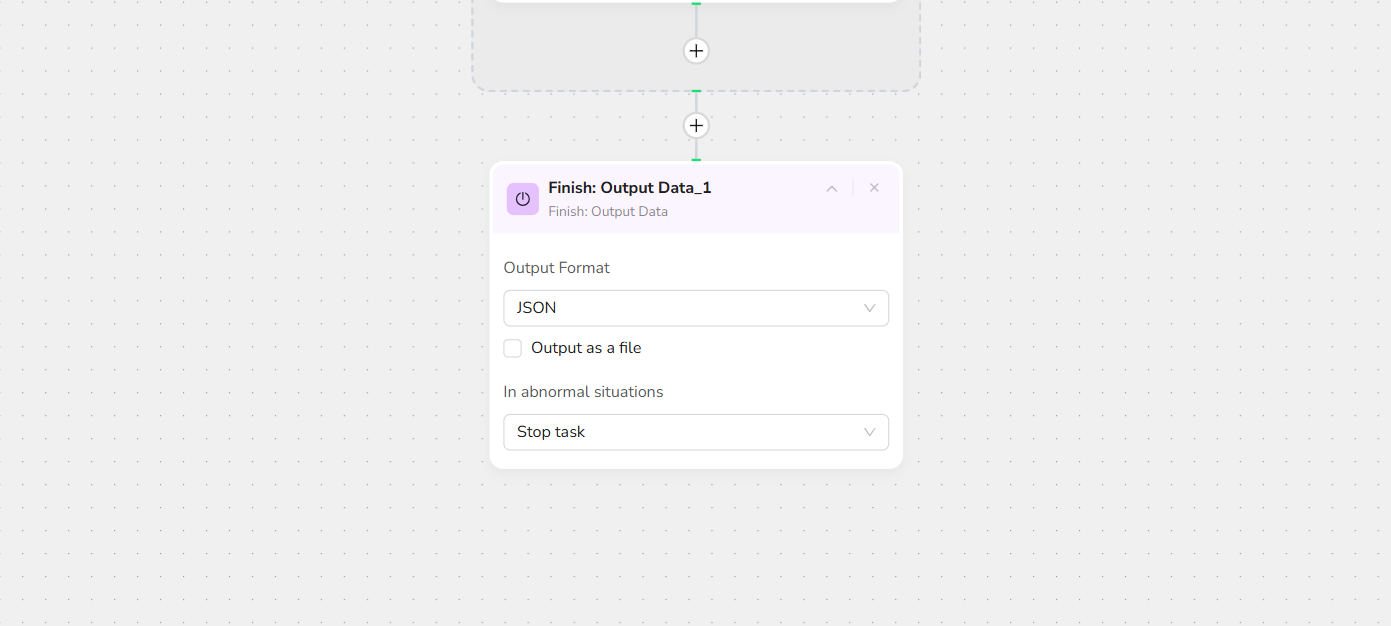Remove the Finish: Output Data_1 node with X
Viewport: 1391px width, 626px height.
tap(874, 188)
